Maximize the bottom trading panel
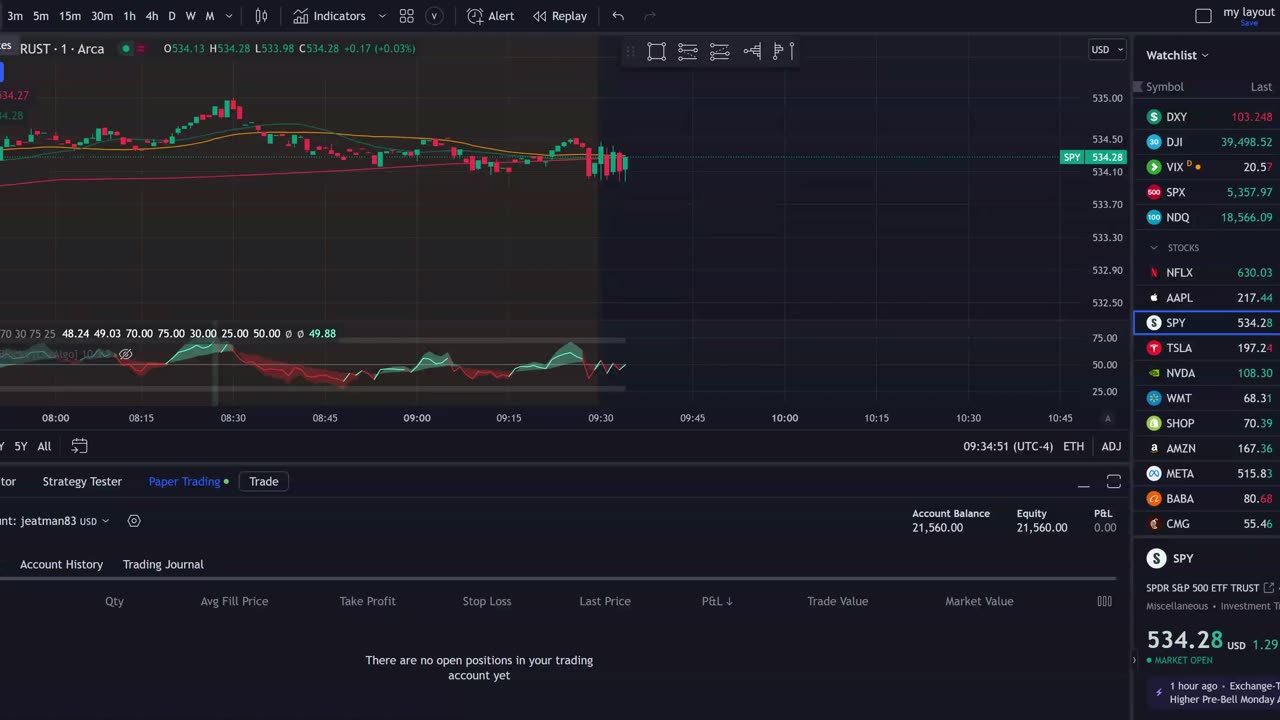Viewport: 1280px width, 720px height. pyautogui.click(x=1113, y=482)
